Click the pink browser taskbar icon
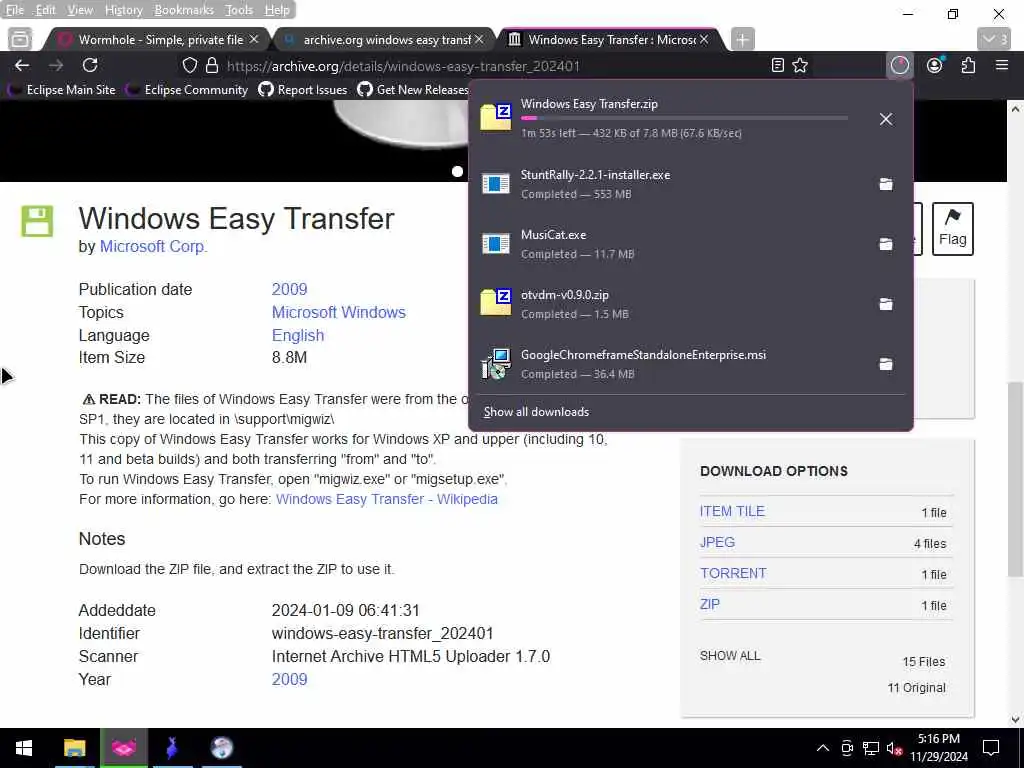 124,748
